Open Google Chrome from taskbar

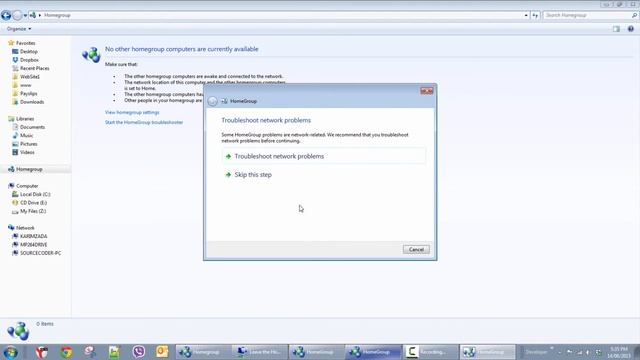[x=66, y=352]
